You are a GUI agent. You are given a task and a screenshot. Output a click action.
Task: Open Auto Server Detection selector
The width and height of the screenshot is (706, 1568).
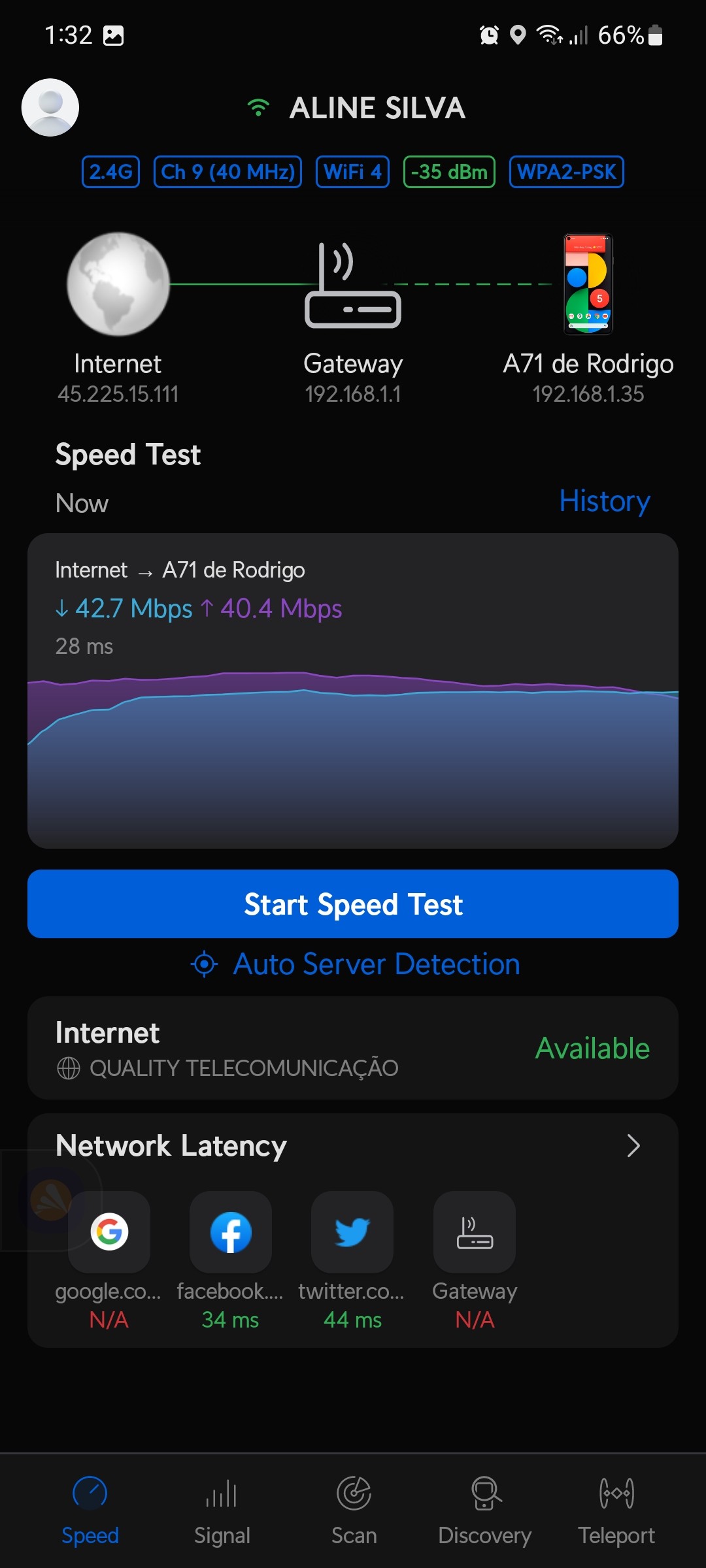[x=355, y=964]
